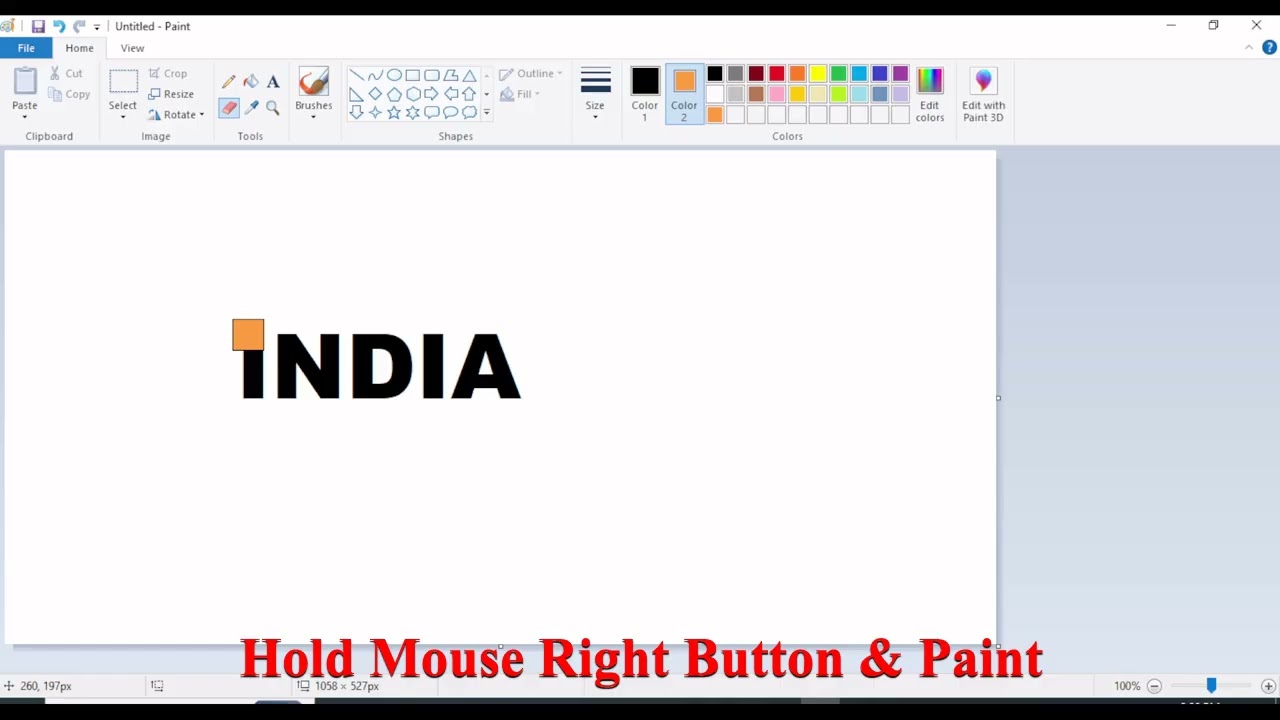The width and height of the screenshot is (1280, 720).
Task: Click the Paste clipboard icon
Action: click(25, 81)
